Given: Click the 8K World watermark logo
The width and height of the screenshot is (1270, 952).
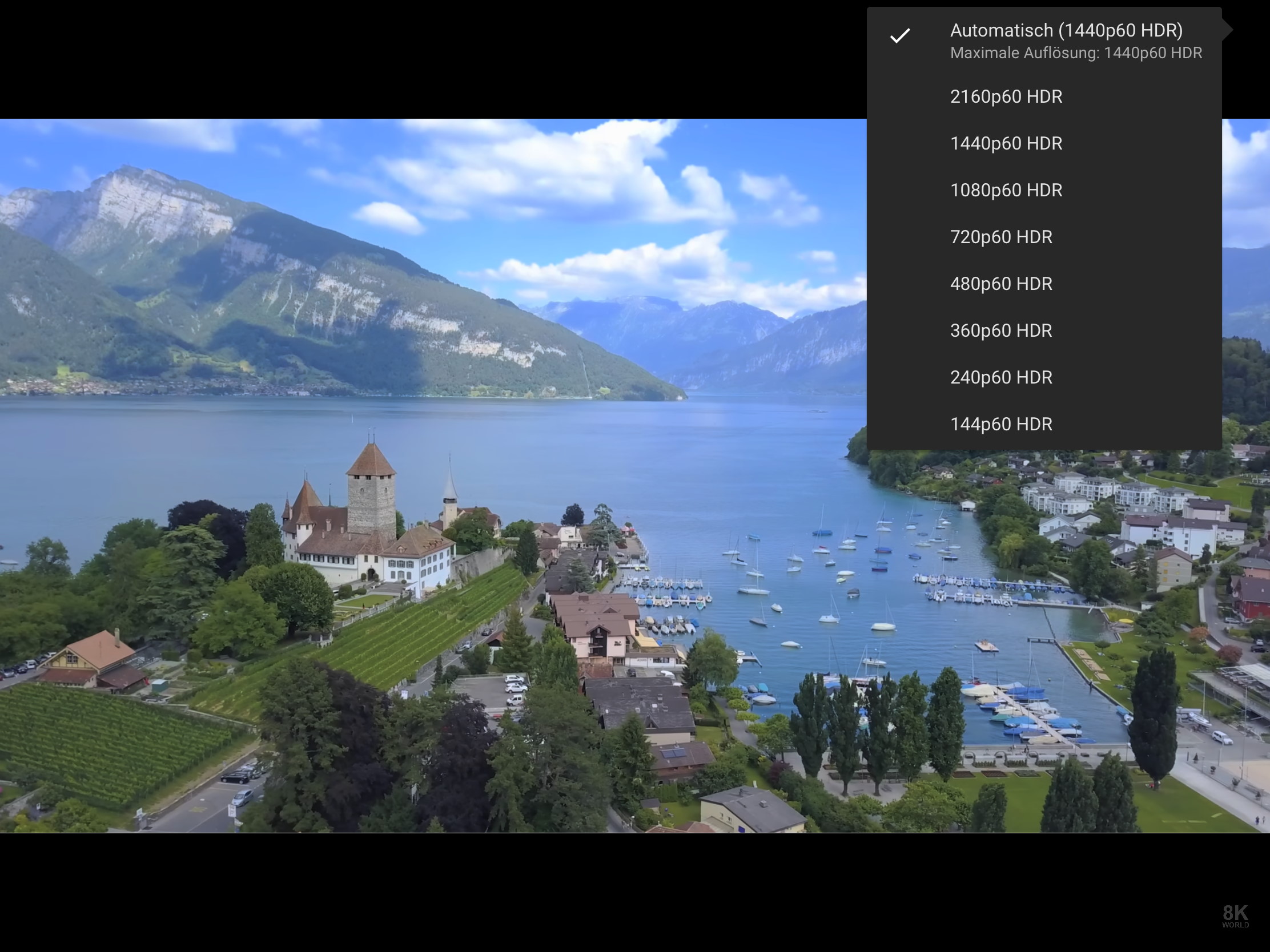Looking at the screenshot, I should pos(1235,915).
